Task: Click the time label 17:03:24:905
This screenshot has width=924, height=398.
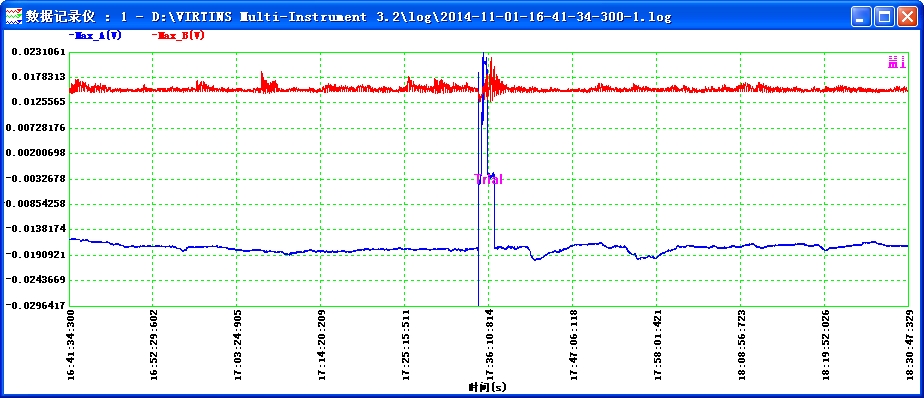Action: tap(238, 345)
